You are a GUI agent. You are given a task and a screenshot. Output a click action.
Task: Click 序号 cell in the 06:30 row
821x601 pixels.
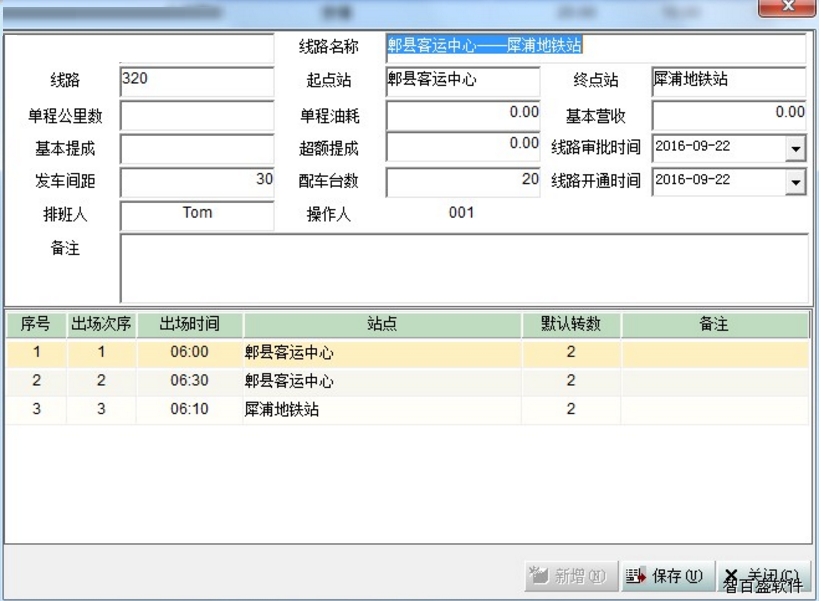[x=36, y=381]
